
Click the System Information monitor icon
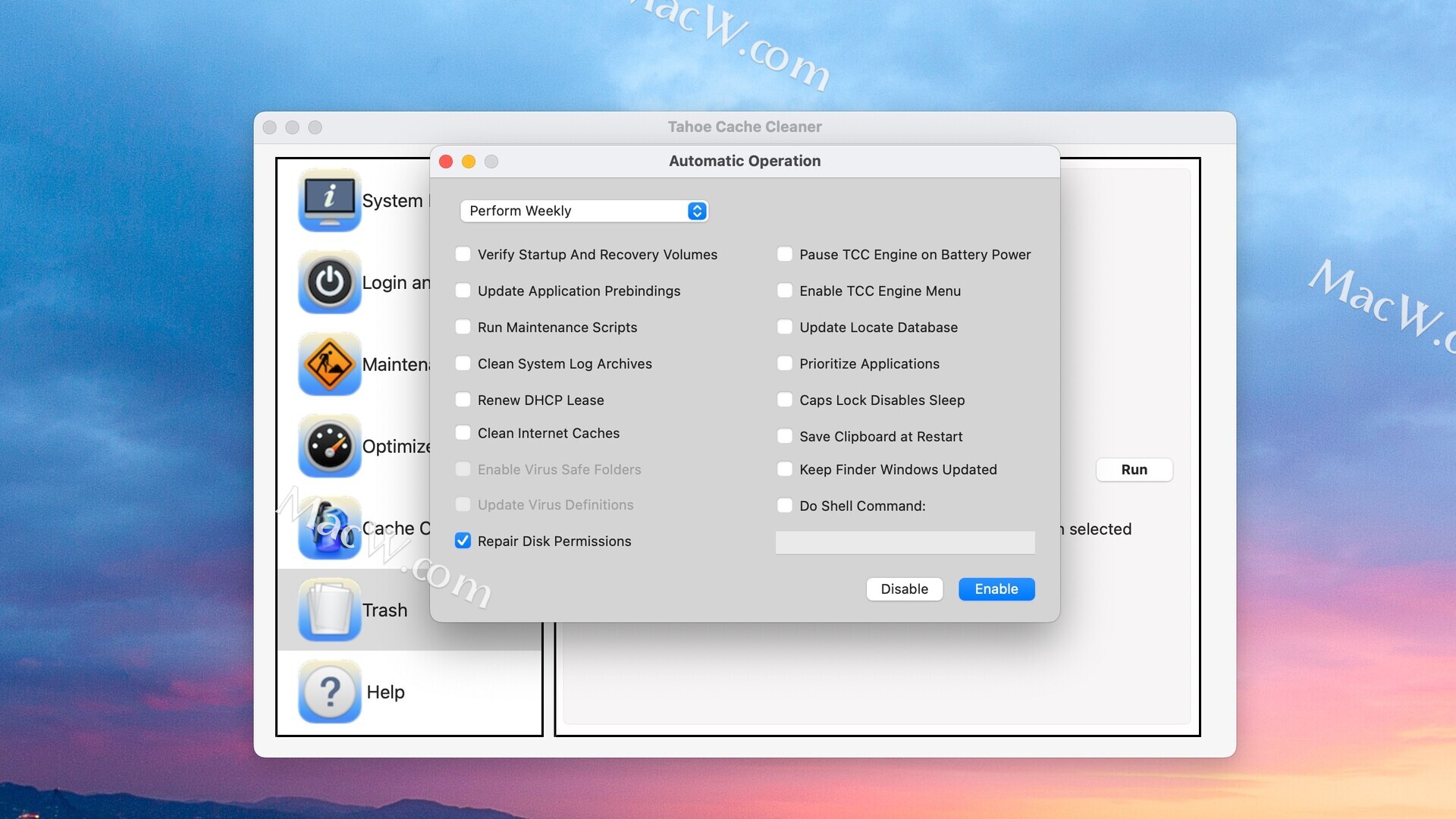(329, 200)
